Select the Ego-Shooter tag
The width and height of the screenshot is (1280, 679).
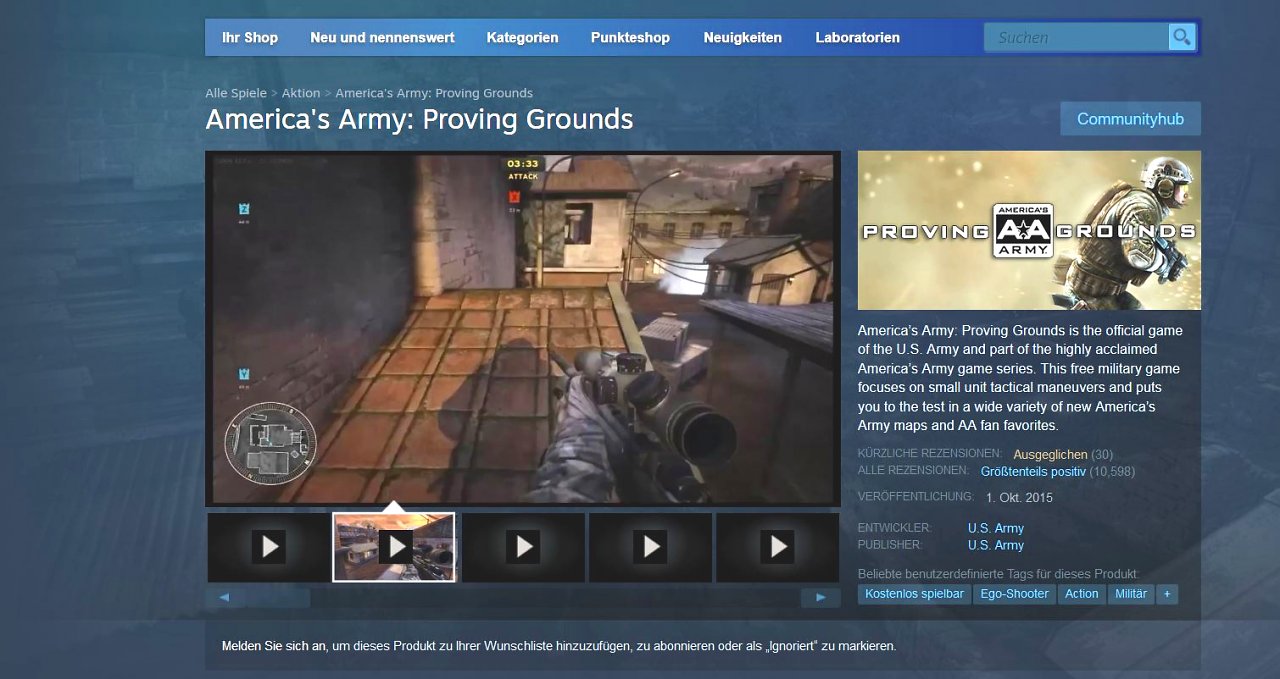1015,594
